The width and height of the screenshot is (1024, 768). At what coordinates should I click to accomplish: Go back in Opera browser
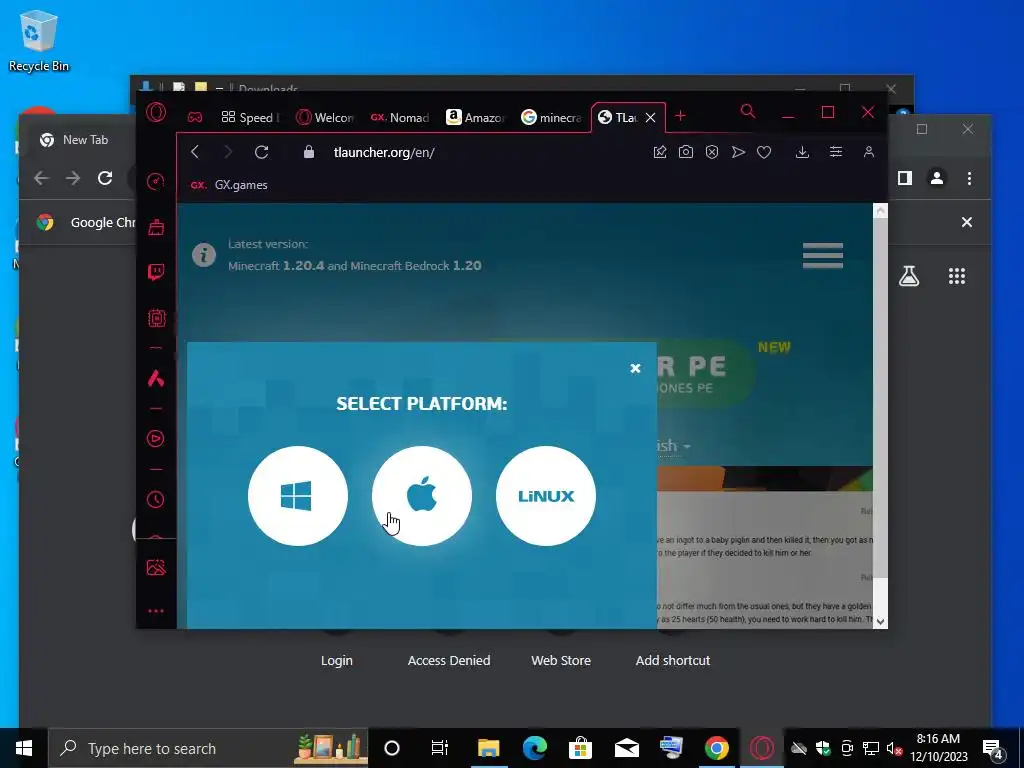(x=195, y=152)
